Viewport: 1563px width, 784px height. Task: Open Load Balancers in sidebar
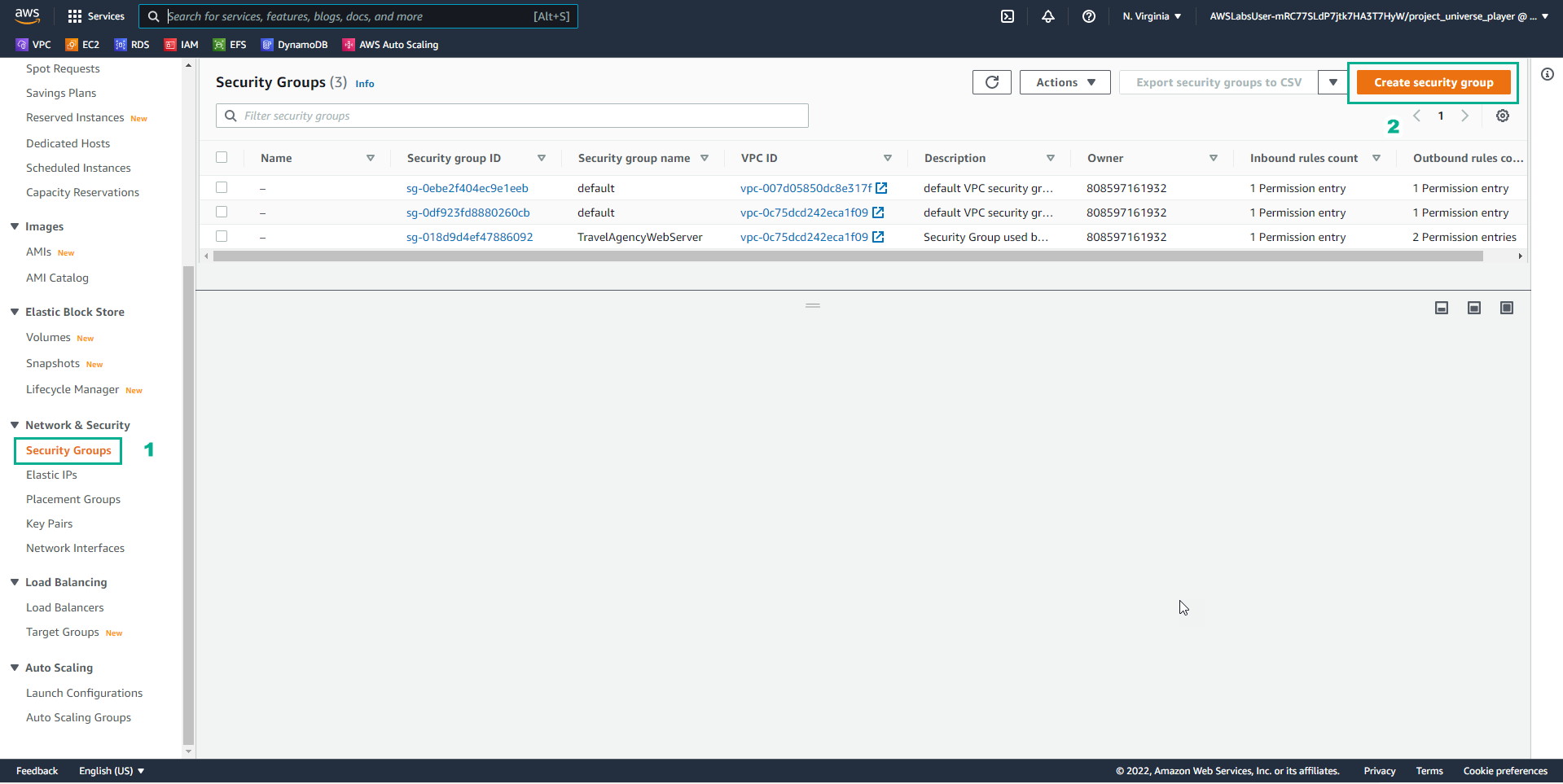[x=64, y=607]
